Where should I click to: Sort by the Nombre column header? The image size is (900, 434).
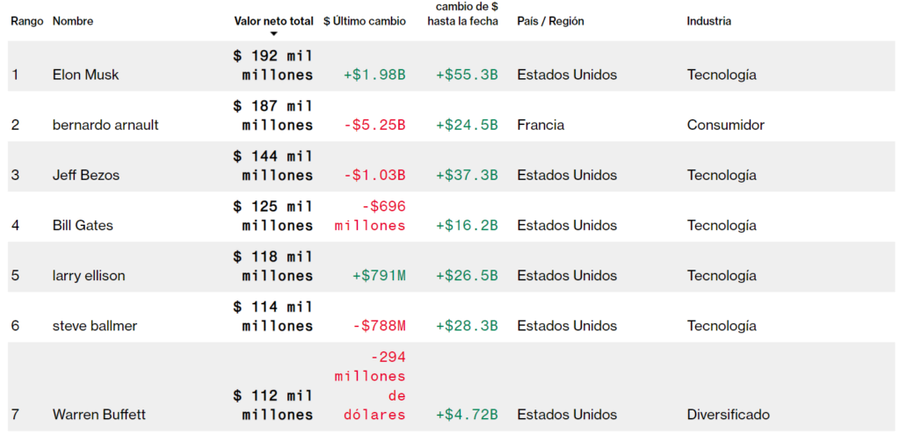(73, 21)
